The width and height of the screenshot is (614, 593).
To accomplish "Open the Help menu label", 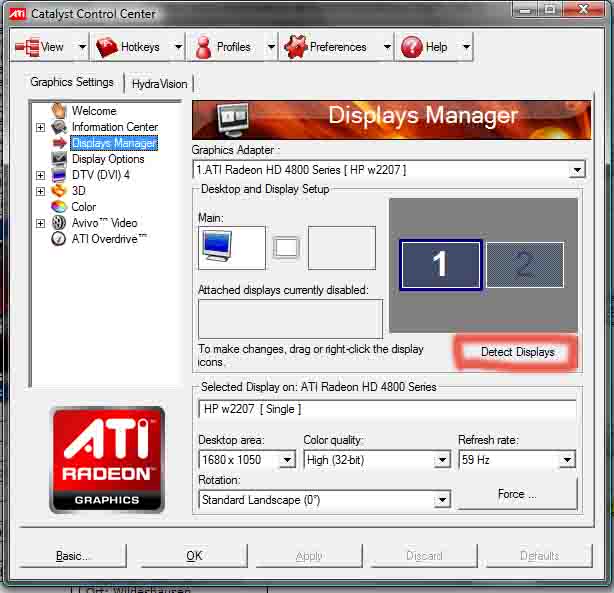I will [436, 47].
